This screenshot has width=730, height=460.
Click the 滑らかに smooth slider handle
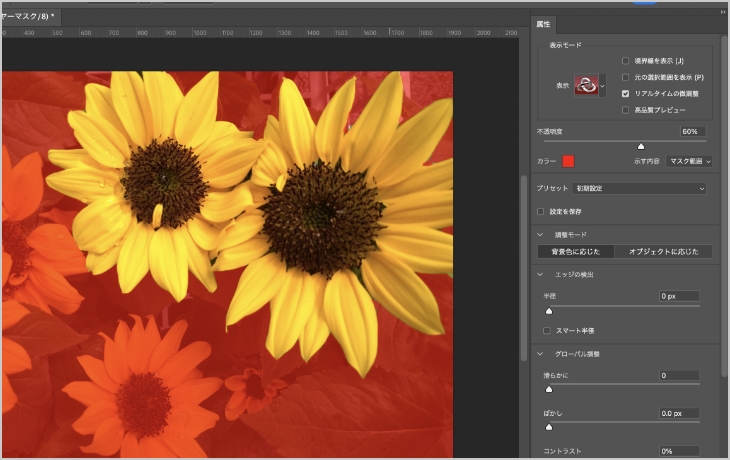pyautogui.click(x=549, y=389)
